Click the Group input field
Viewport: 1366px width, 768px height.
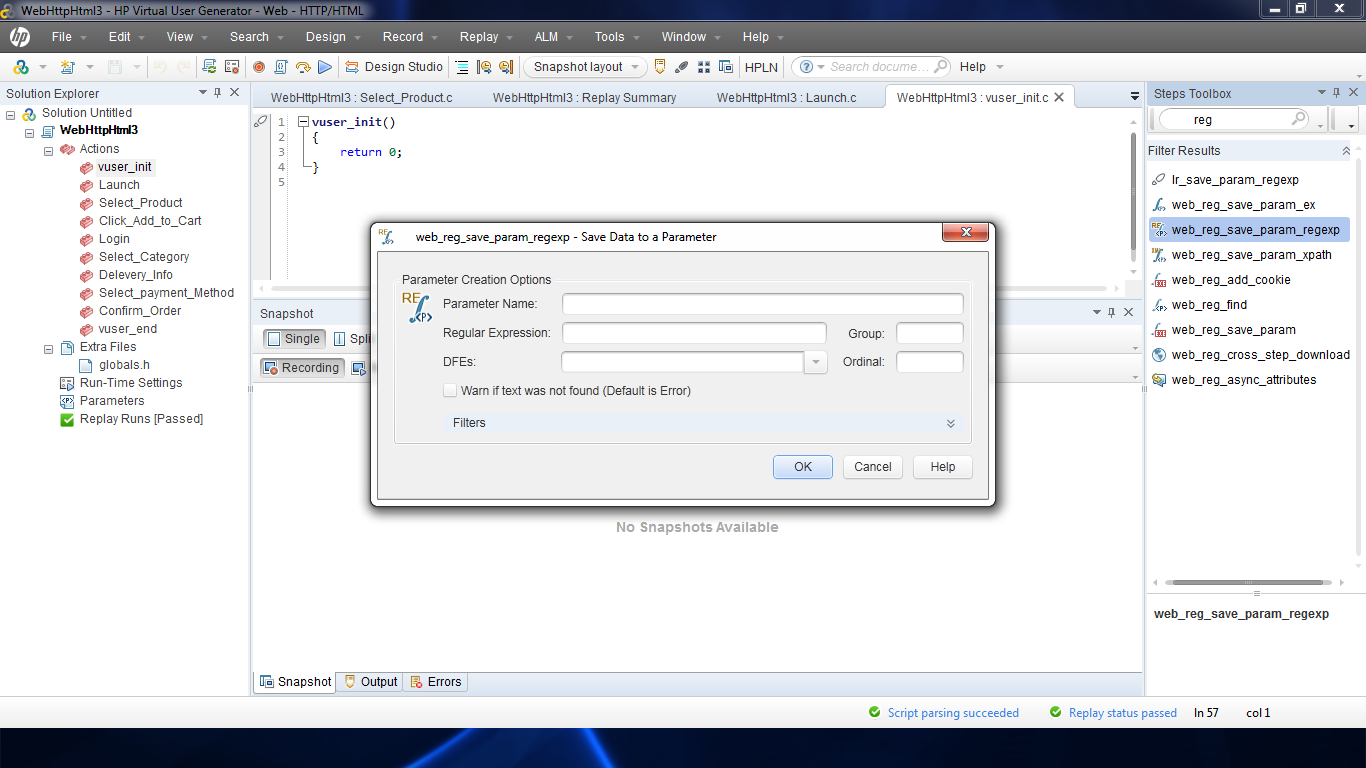tap(930, 333)
